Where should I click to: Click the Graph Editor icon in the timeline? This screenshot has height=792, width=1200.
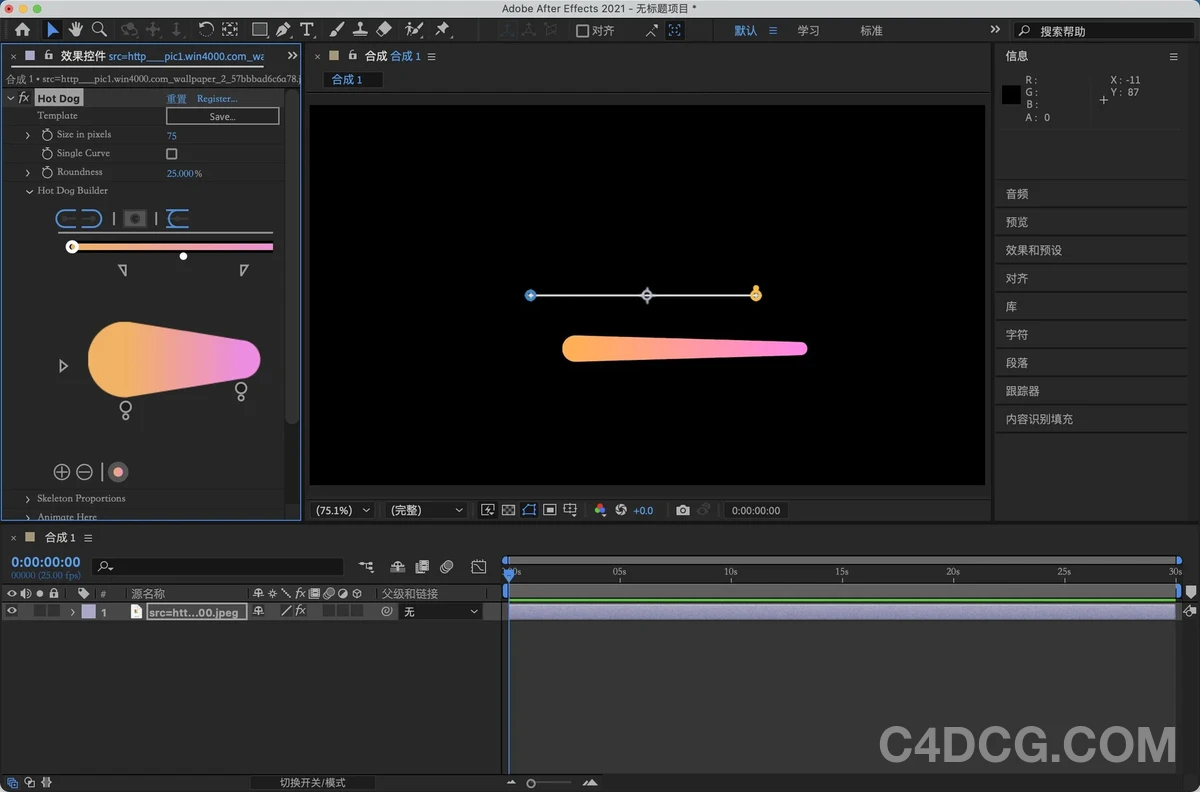[x=479, y=566]
